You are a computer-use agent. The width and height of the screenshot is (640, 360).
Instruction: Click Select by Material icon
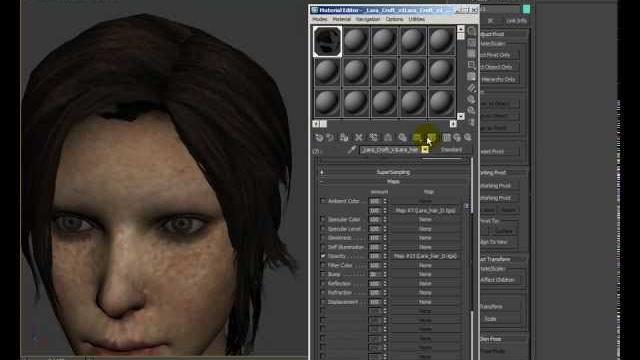(x=471, y=111)
